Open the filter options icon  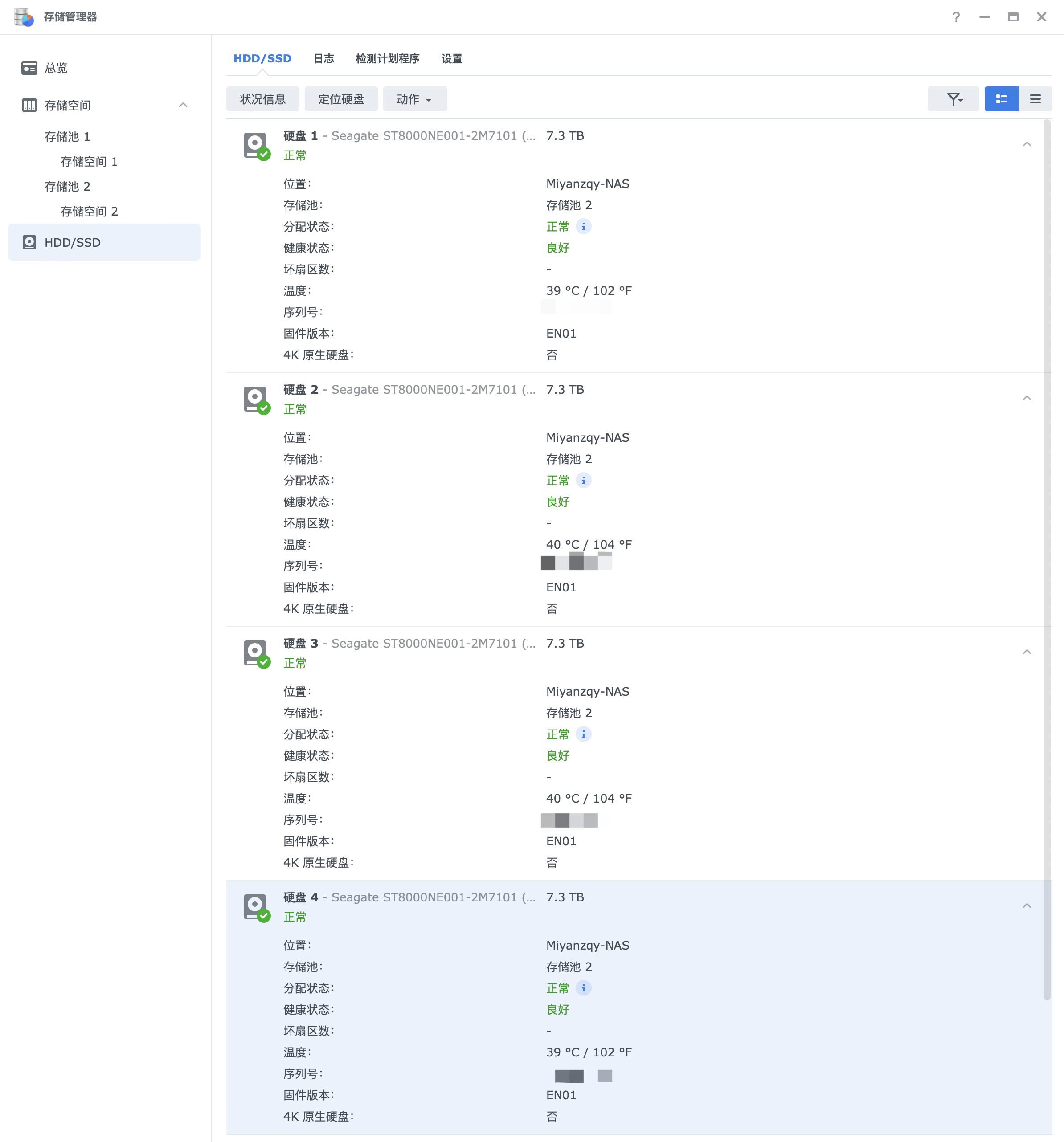click(954, 98)
